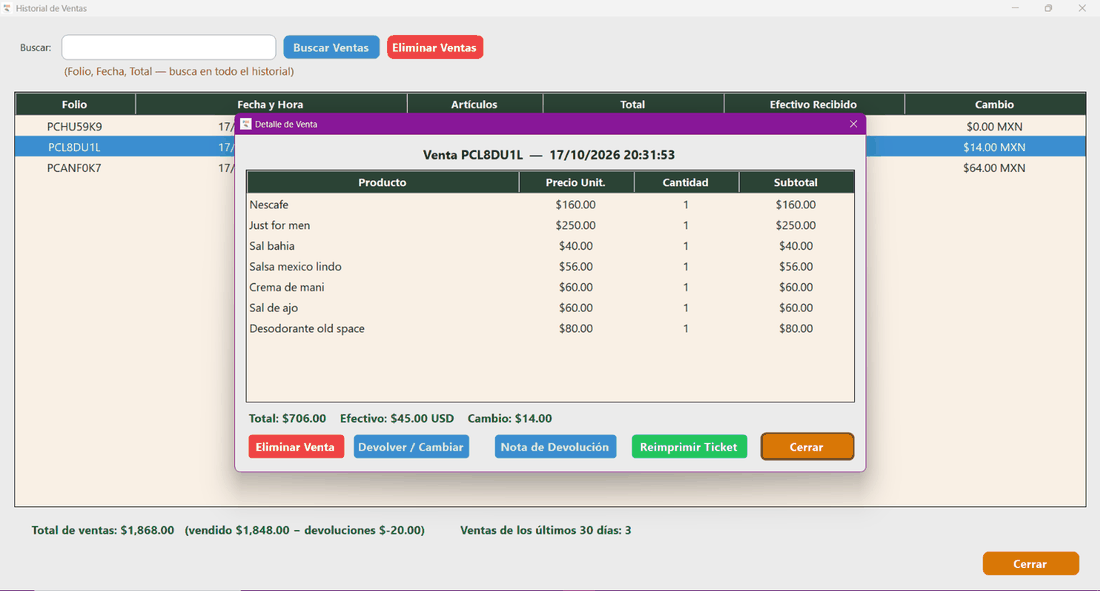Select the Sal bahia product row
Screen dimensions: 1100x591
pyautogui.click(x=551, y=246)
